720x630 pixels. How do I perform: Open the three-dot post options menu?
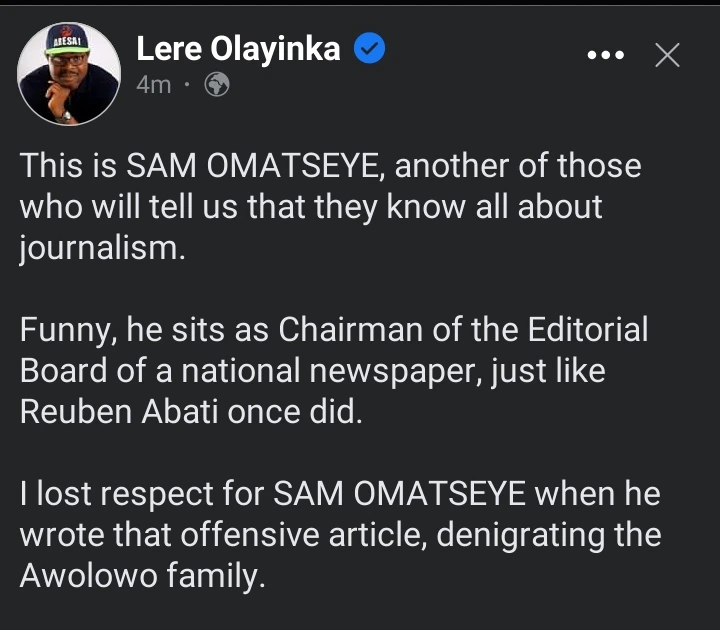pyautogui.click(x=605, y=56)
